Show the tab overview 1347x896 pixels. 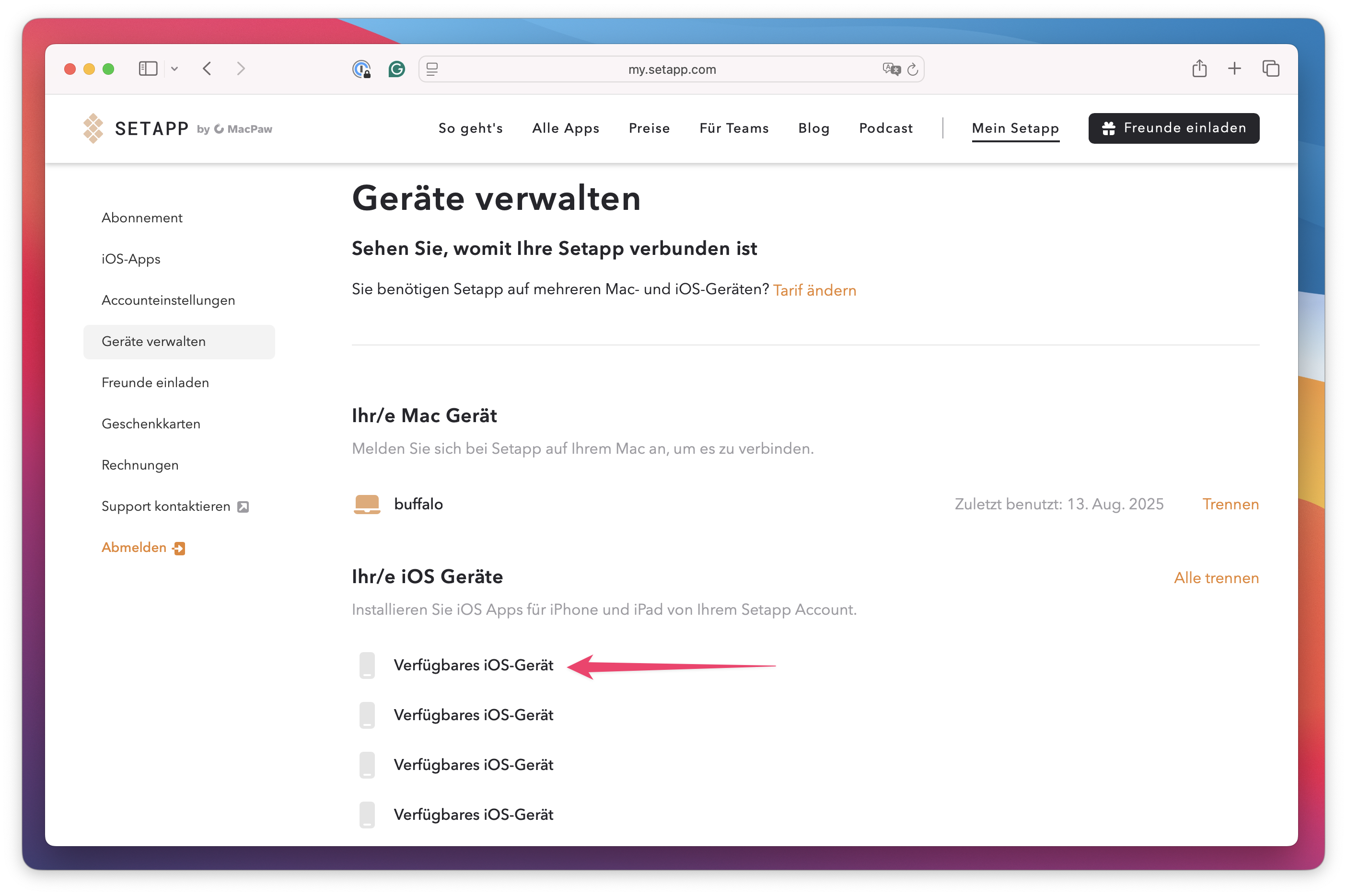point(1270,69)
